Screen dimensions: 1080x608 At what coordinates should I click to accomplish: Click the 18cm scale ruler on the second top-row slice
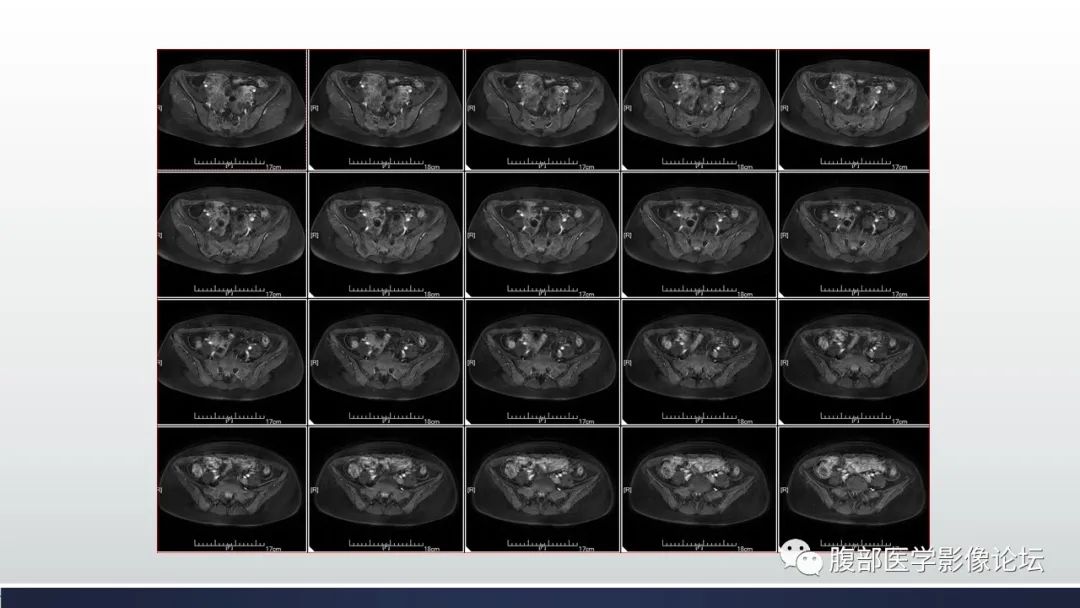(x=386, y=162)
